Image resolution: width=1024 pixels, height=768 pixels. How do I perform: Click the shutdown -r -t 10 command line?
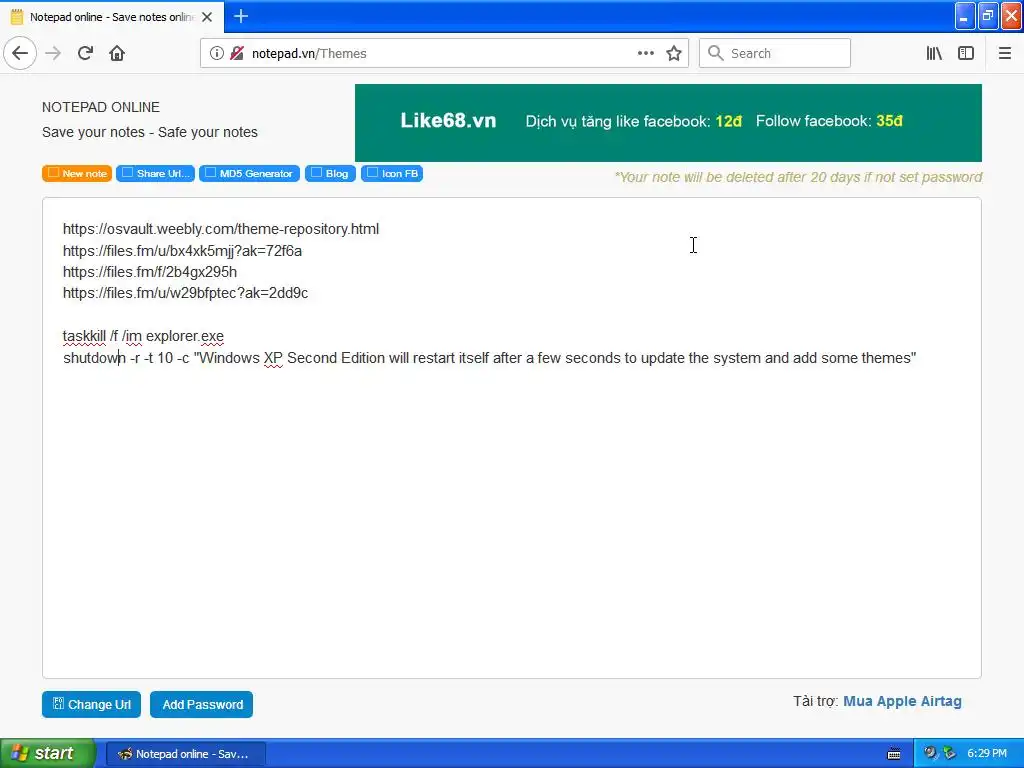(x=490, y=358)
